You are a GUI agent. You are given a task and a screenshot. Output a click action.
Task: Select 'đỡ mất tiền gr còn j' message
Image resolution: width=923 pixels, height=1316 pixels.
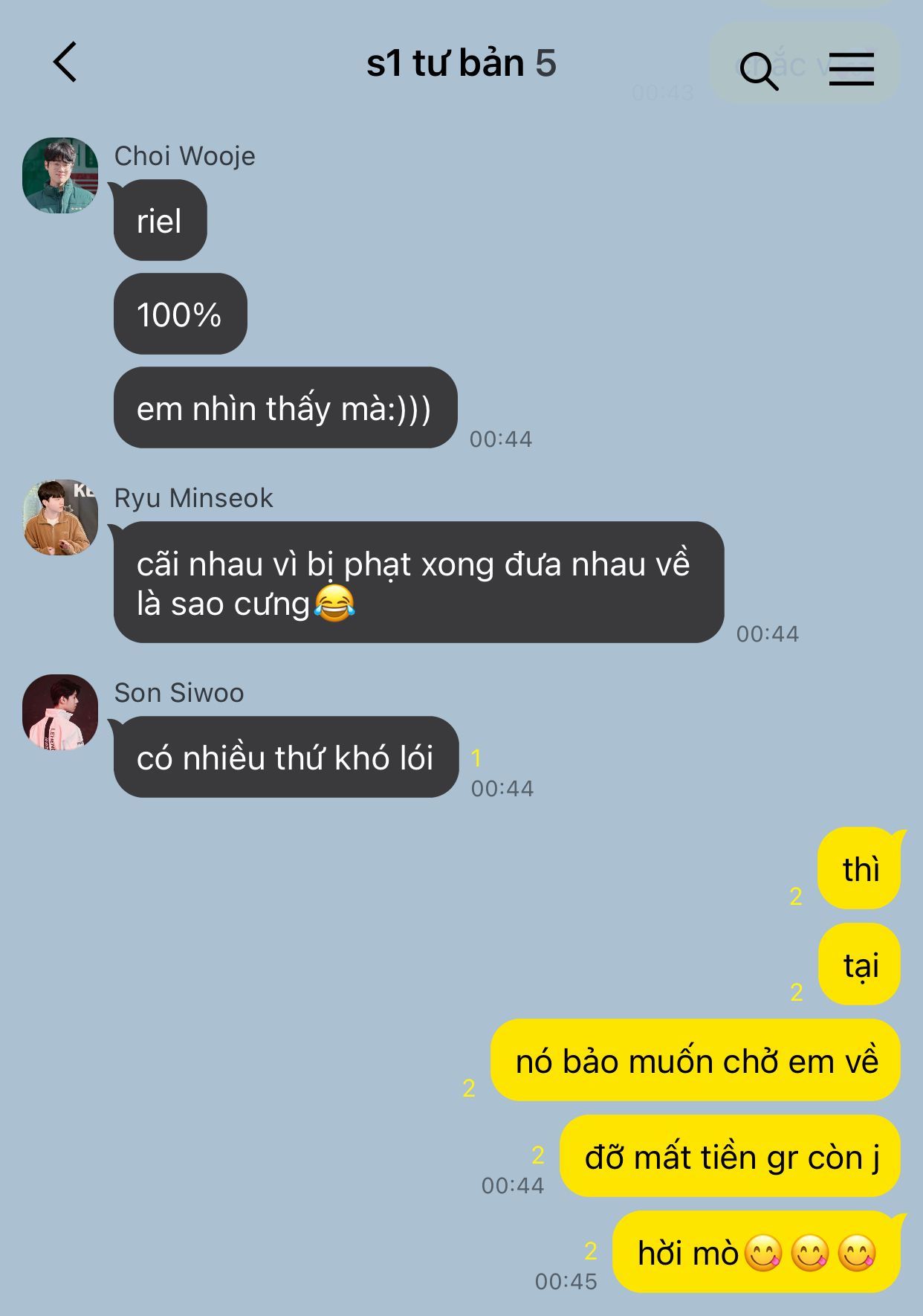pyautogui.click(x=731, y=1156)
